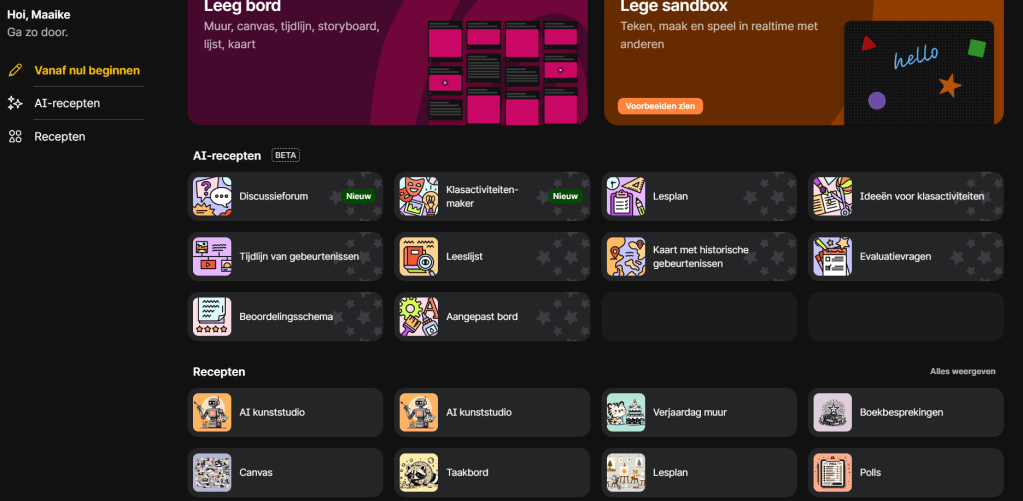
Task: Open the Tijdlijn van gebeurtenissen icon
Action: coord(212,256)
